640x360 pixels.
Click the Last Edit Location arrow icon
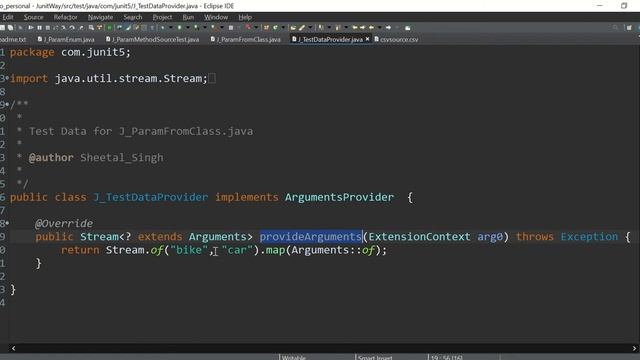tap(355, 27)
